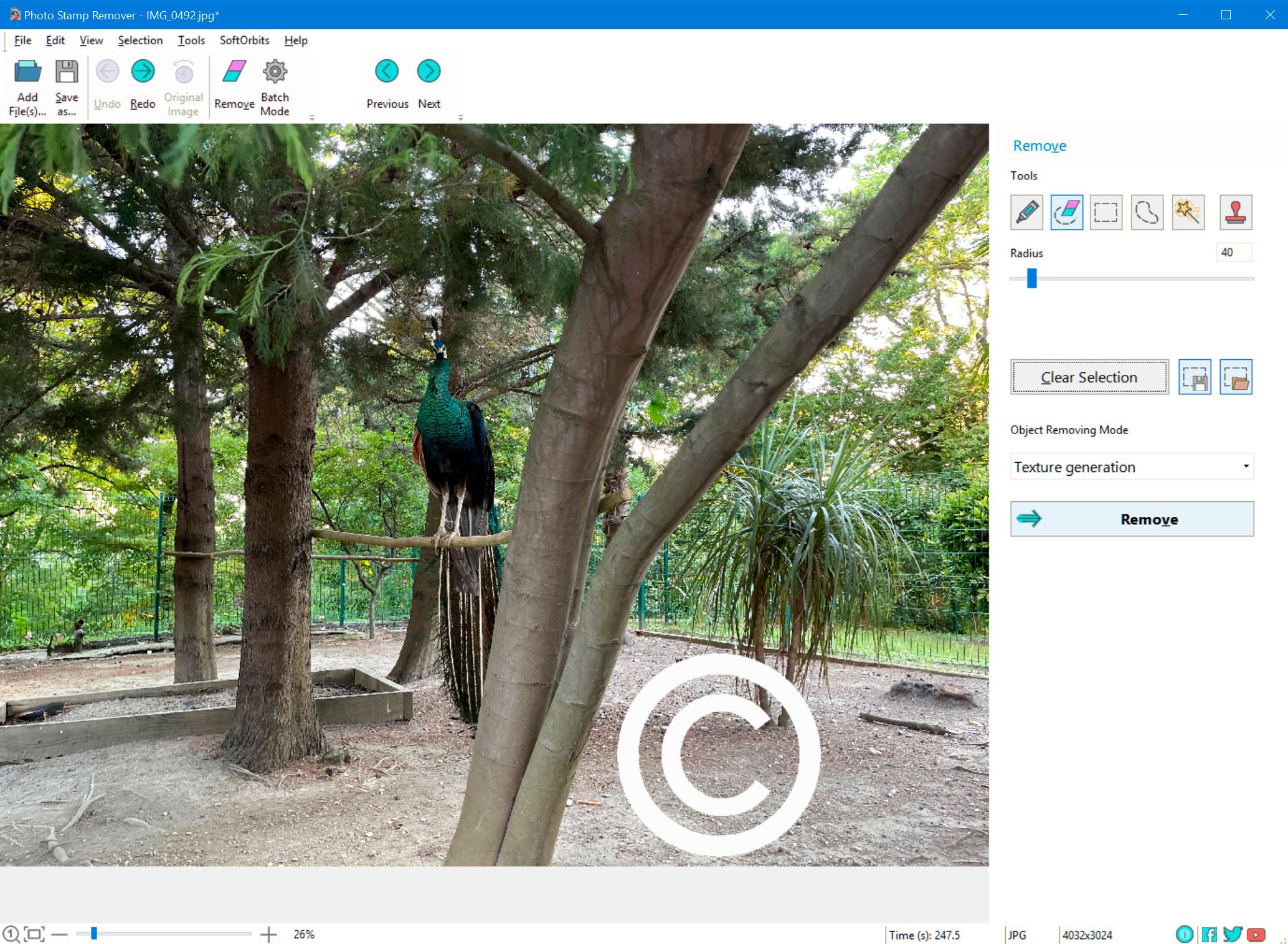Viewport: 1288px width, 944px height.
Task: Click Batch Mode toolbar button
Action: tap(275, 85)
